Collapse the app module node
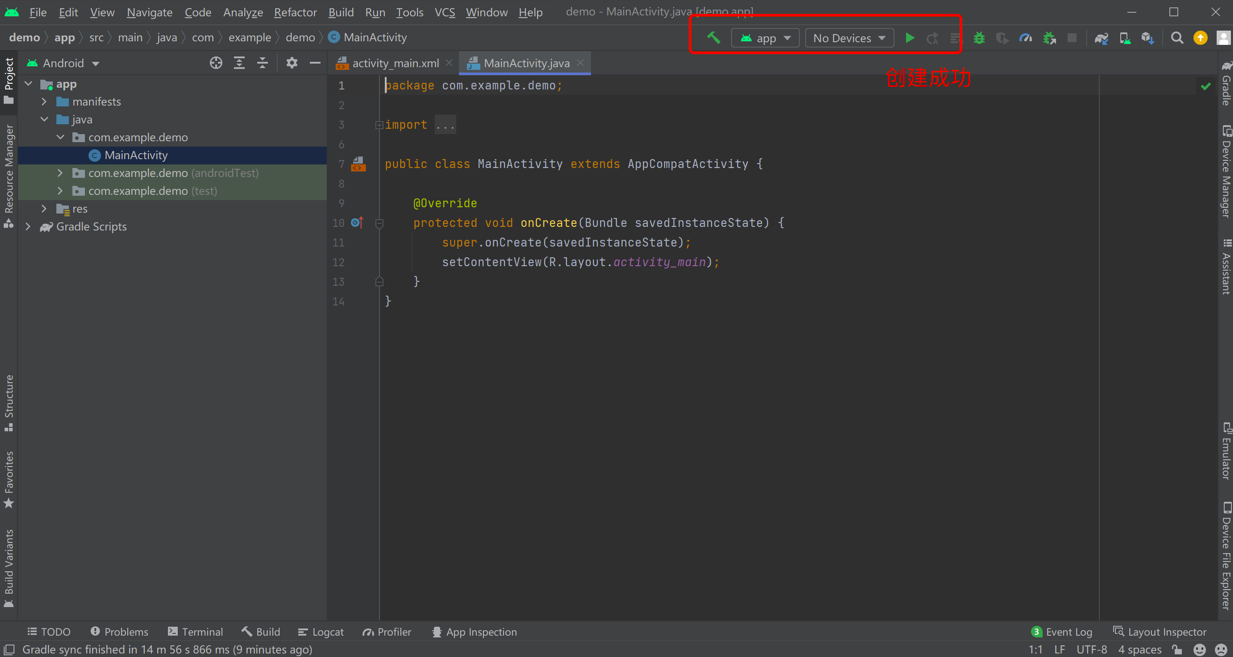 tap(28, 84)
